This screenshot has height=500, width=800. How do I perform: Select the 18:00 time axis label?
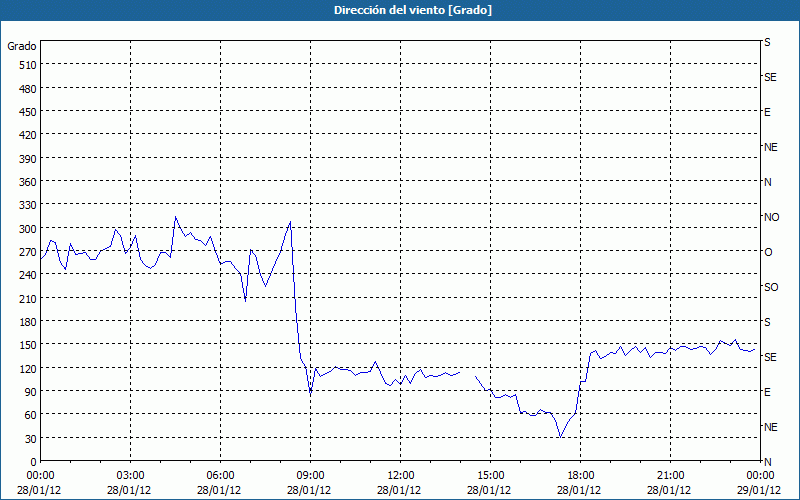pos(581,476)
